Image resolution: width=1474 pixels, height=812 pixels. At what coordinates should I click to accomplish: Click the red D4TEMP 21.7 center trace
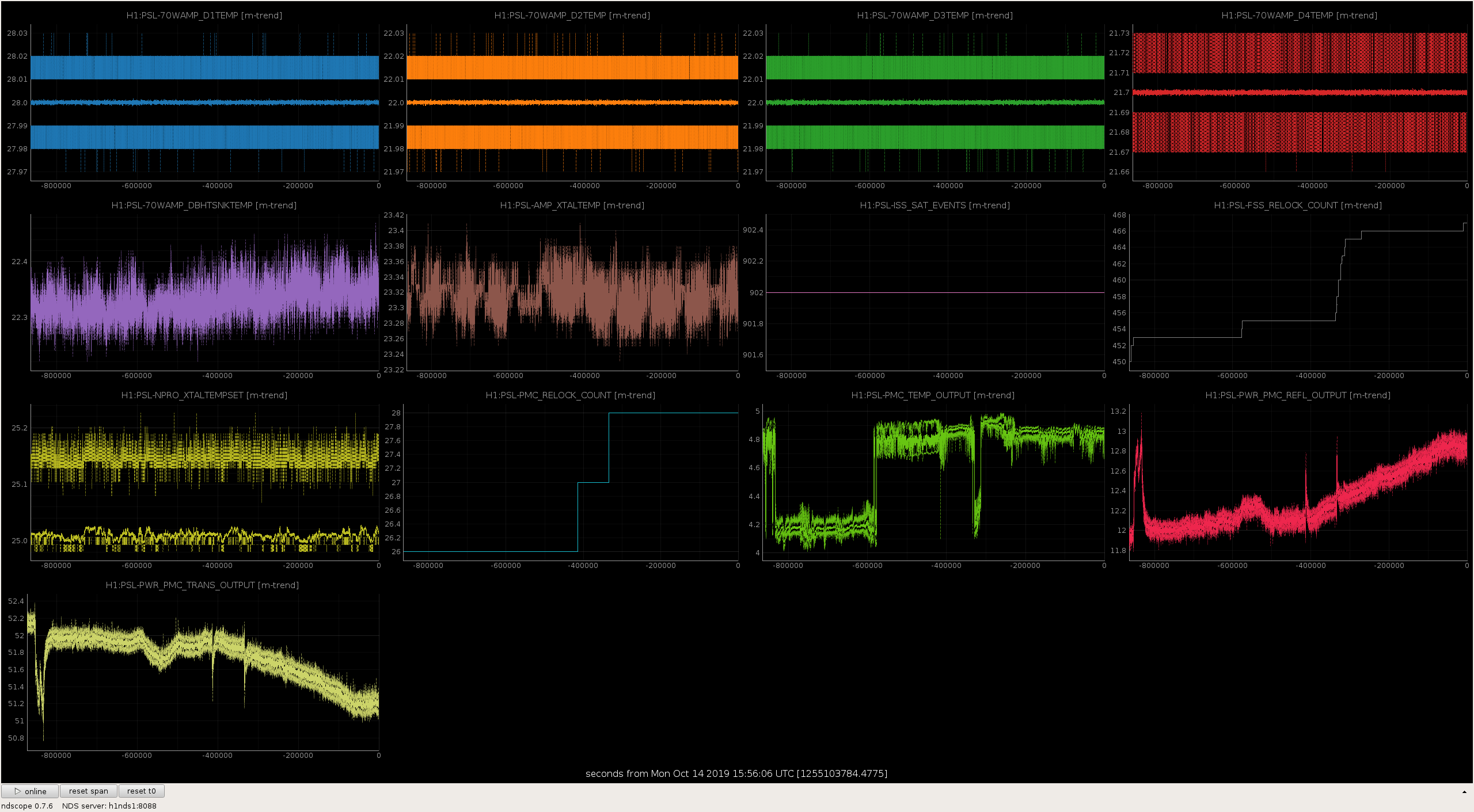click(x=1300, y=92)
